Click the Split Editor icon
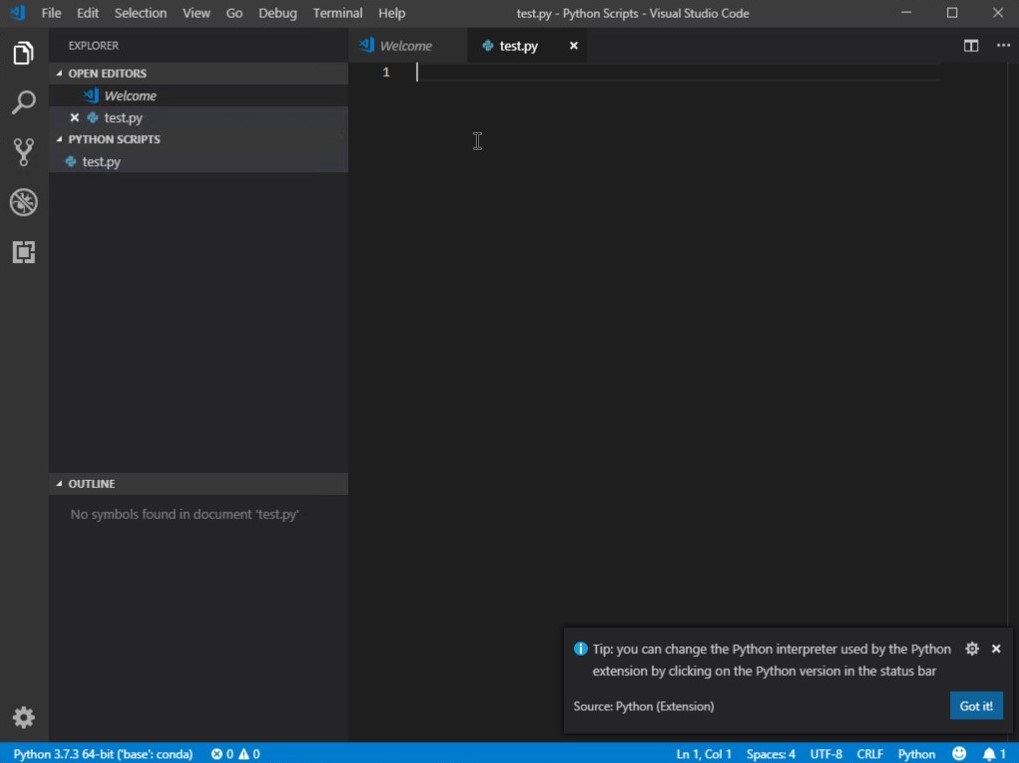Image resolution: width=1019 pixels, height=763 pixels. pos(971,45)
